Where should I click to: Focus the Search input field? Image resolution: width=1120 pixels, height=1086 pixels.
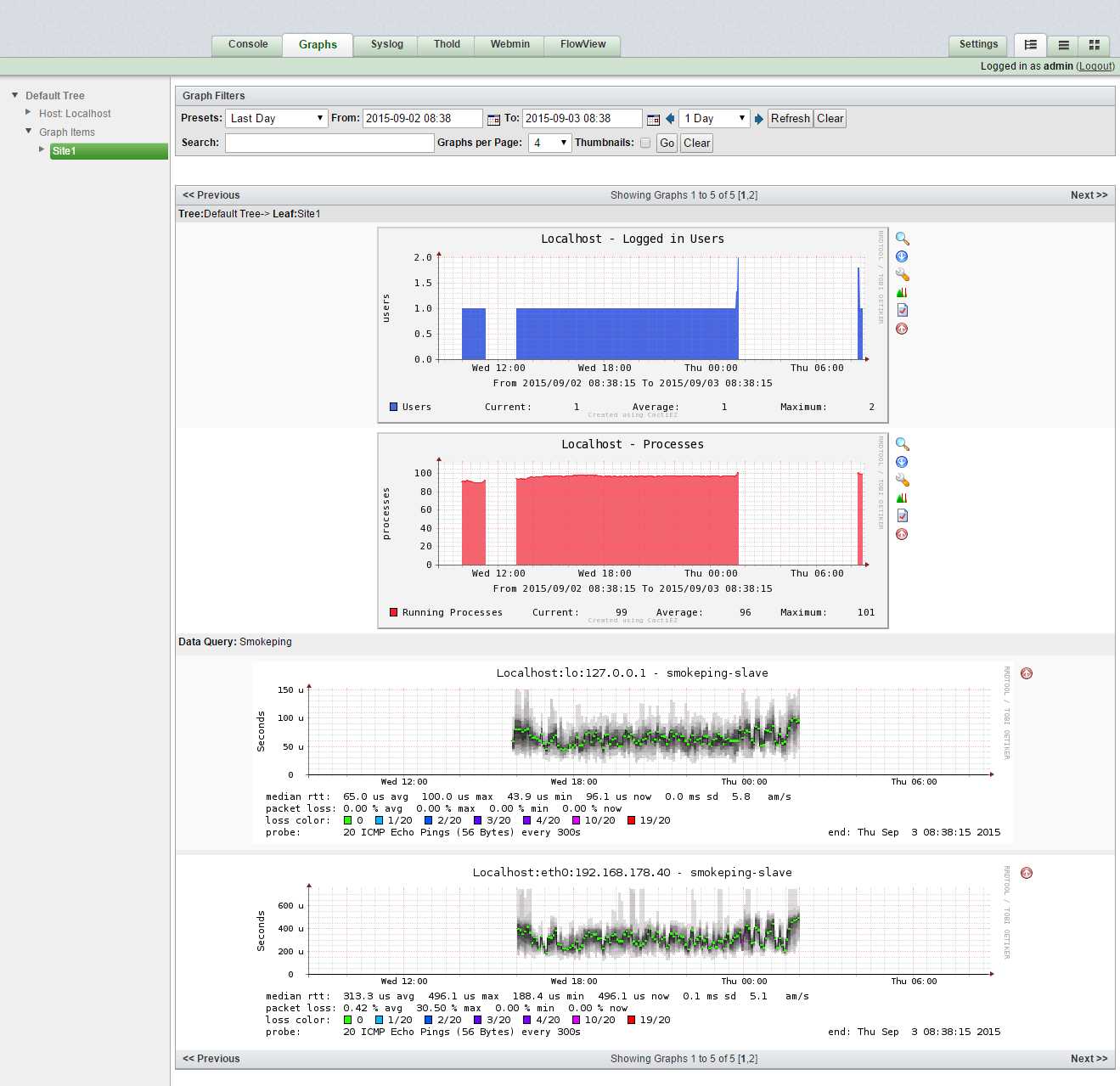point(329,143)
